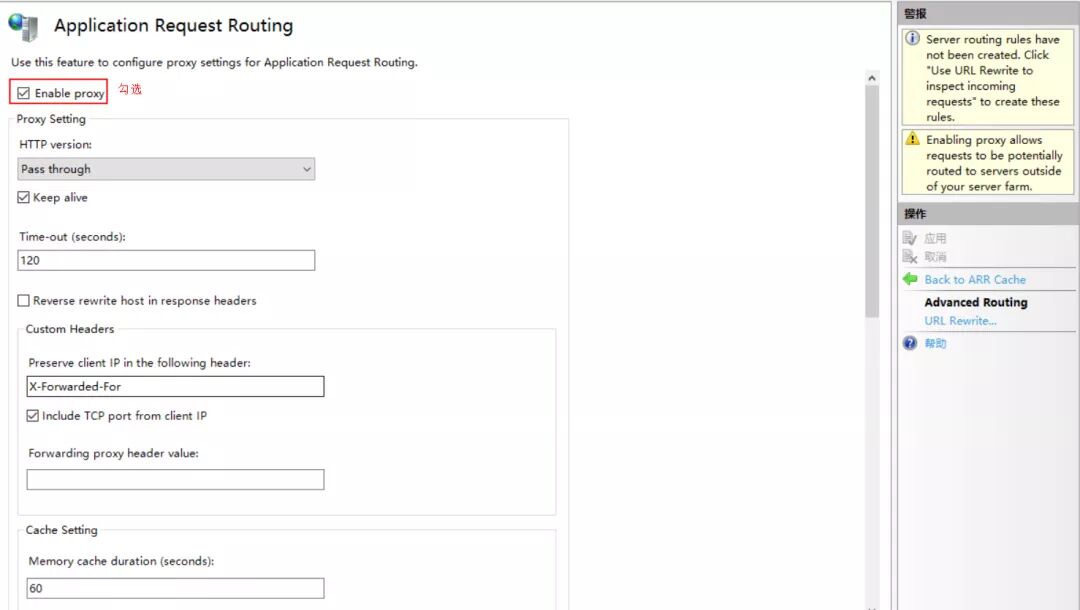Viewport: 1080px width, 610px height.
Task: Click the vertical scrollbar thumb
Action: pos(872,202)
